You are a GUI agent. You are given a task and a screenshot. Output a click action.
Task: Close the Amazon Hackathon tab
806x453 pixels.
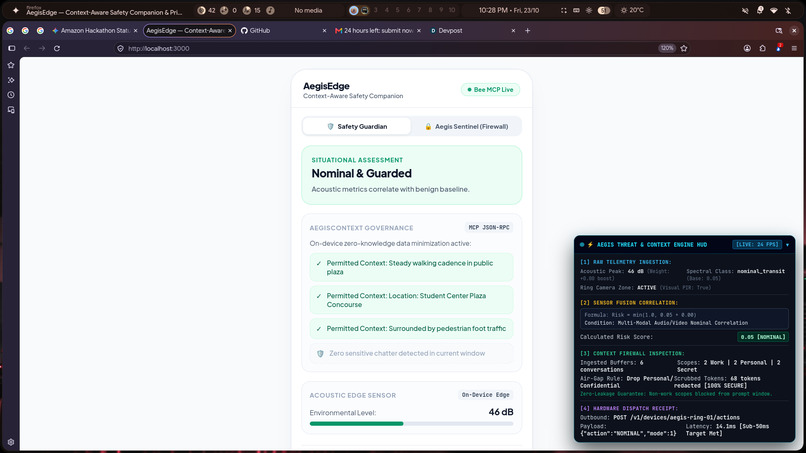pos(135,31)
